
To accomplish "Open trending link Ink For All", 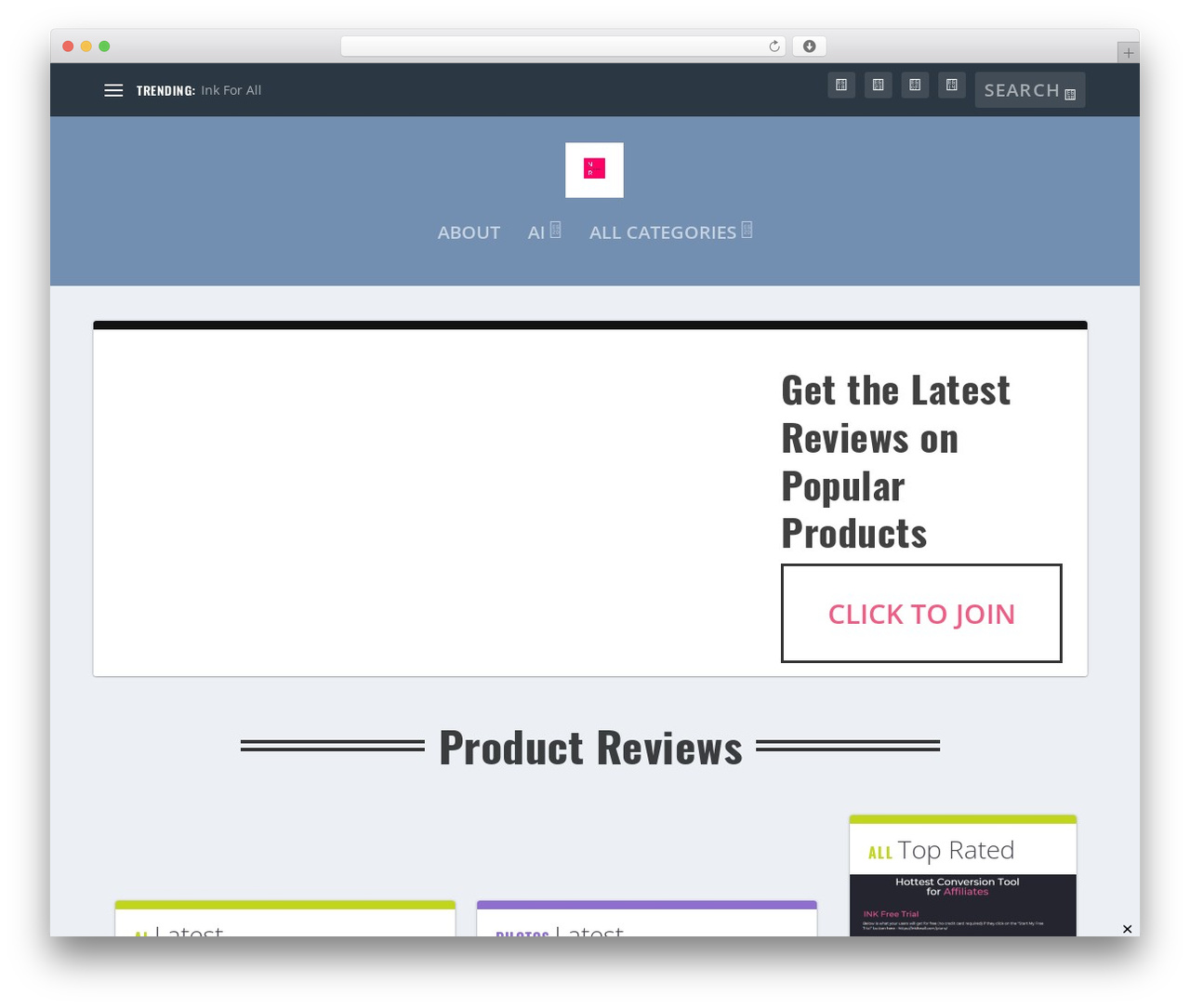I will (231, 90).
